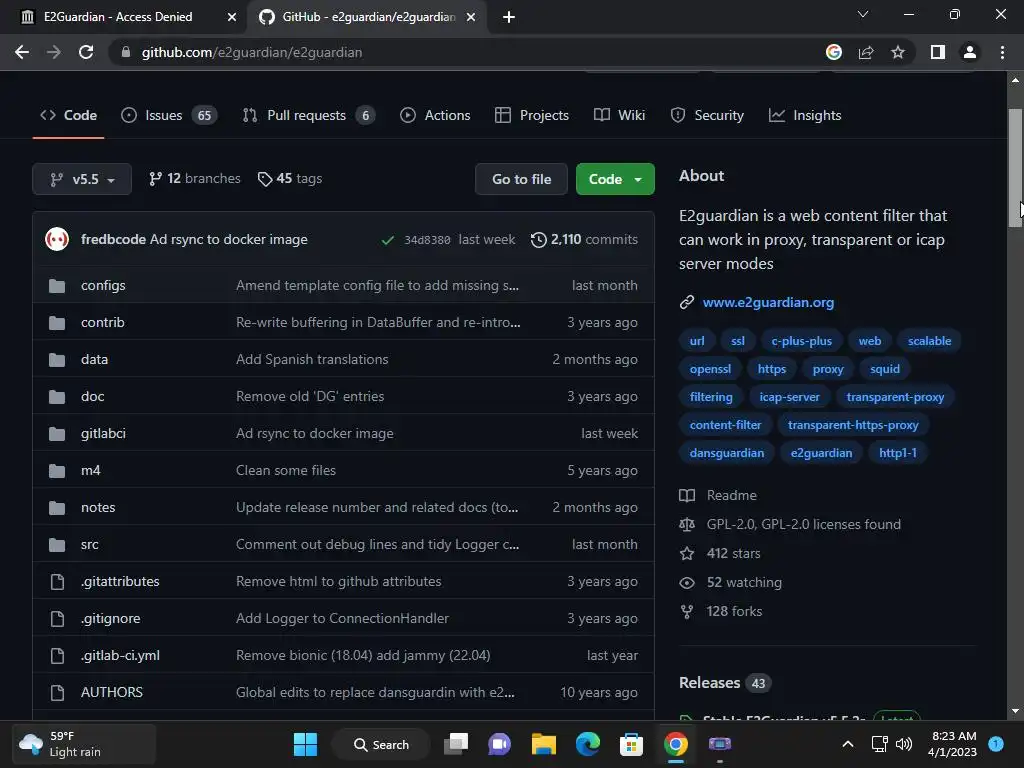Viewport: 1024px width, 768px height.
Task: Open the Pull requests tab
Action: [x=308, y=116]
